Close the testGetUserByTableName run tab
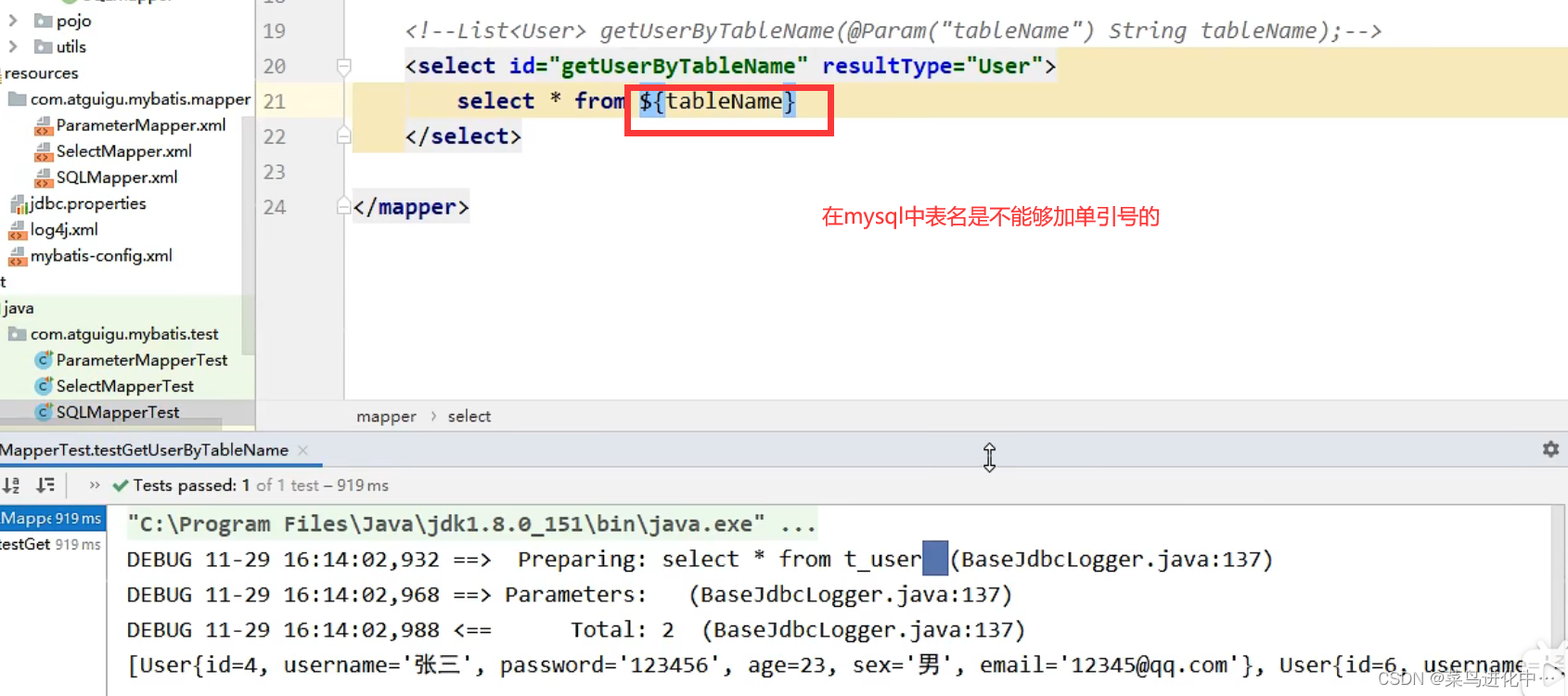Image resolution: width=1568 pixels, height=696 pixels. 303,450
